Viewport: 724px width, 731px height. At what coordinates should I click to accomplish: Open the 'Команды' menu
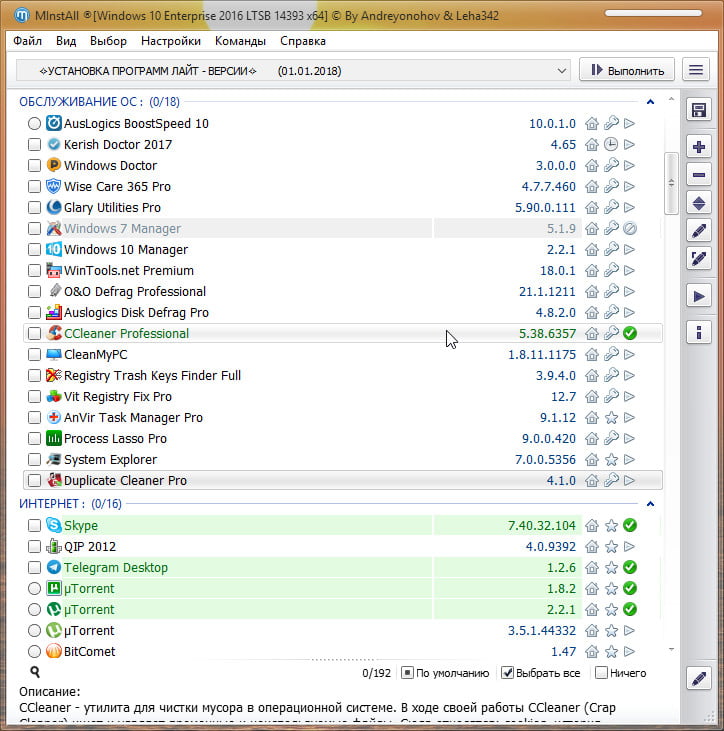coord(240,41)
